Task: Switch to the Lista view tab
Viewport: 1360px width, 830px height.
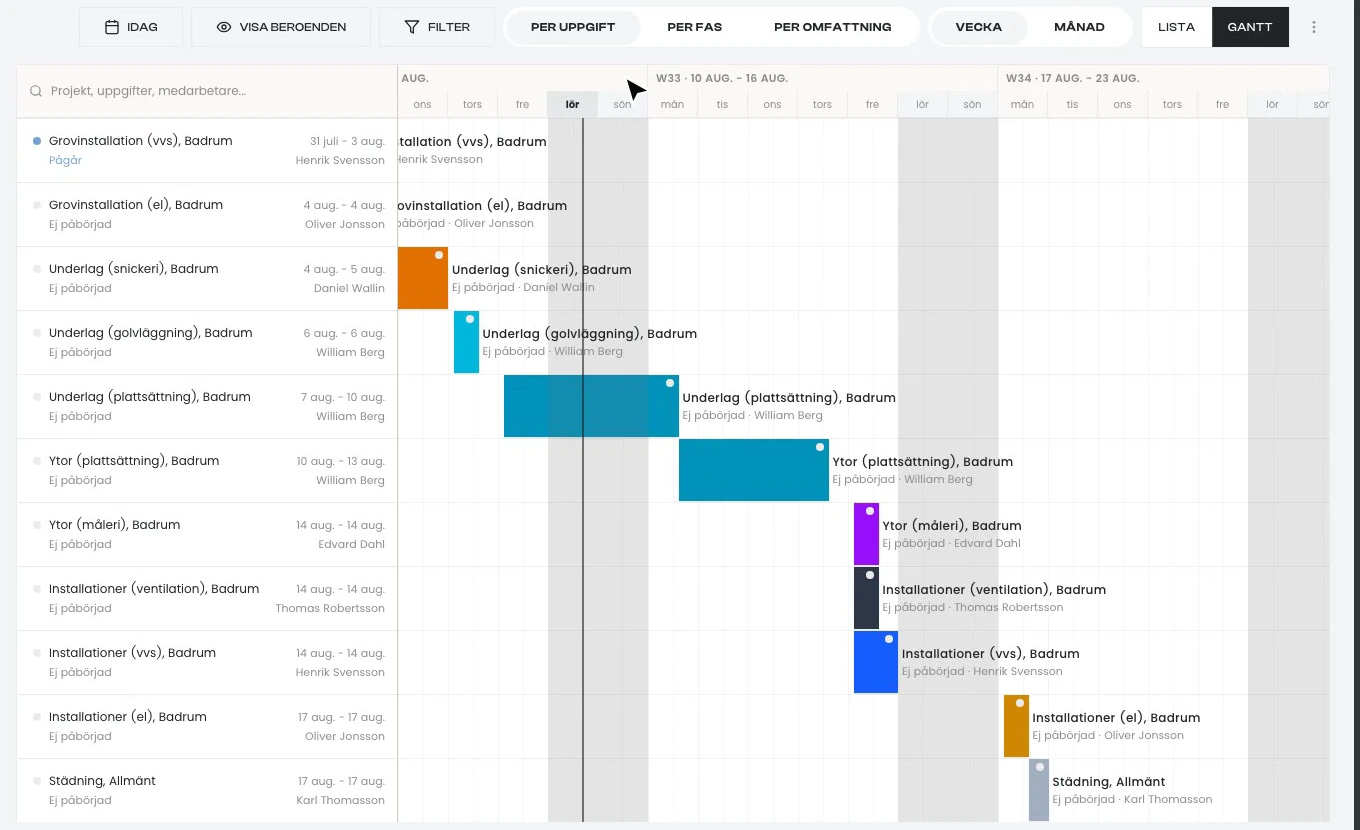Action: click(x=1176, y=27)
